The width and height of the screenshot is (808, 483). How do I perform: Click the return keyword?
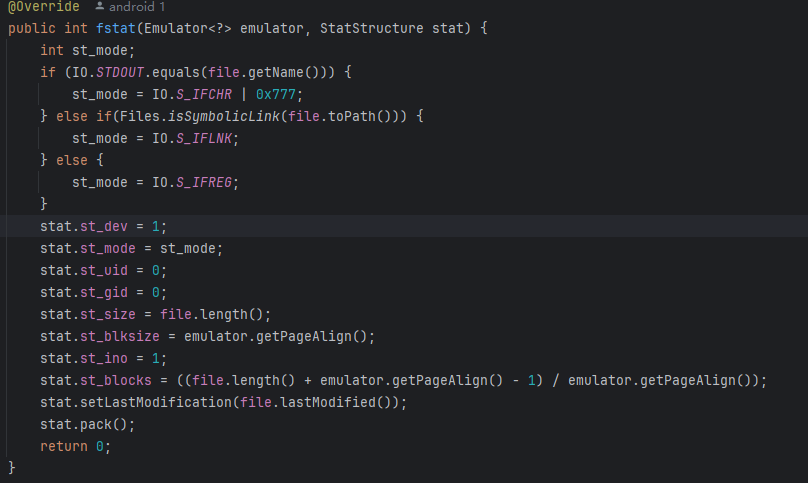[x=63, y=446]
